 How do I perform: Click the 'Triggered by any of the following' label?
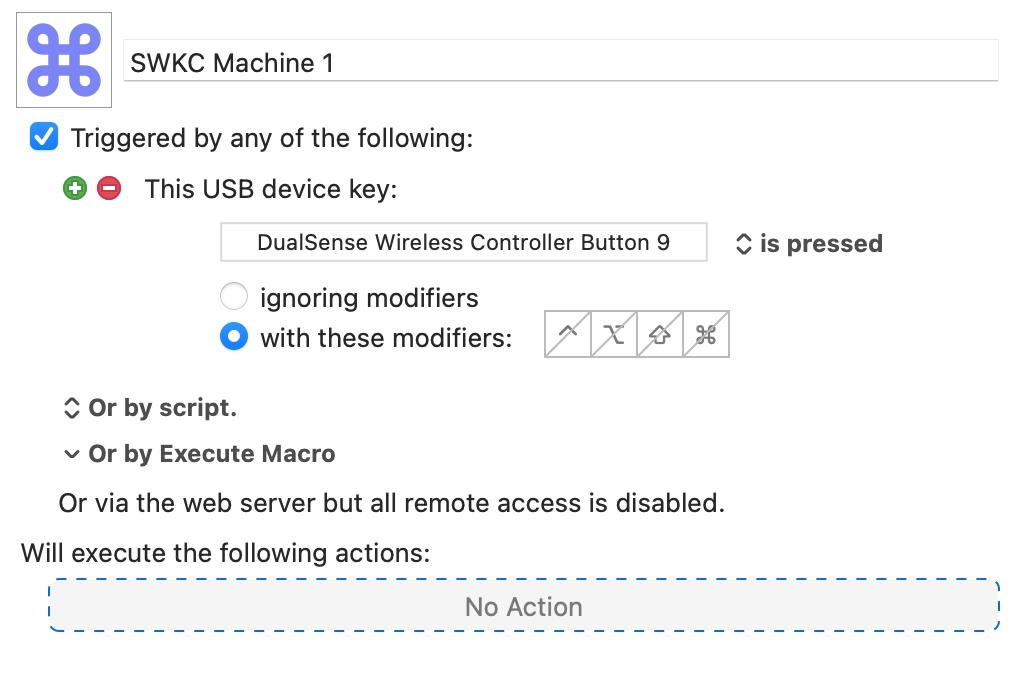271,138
